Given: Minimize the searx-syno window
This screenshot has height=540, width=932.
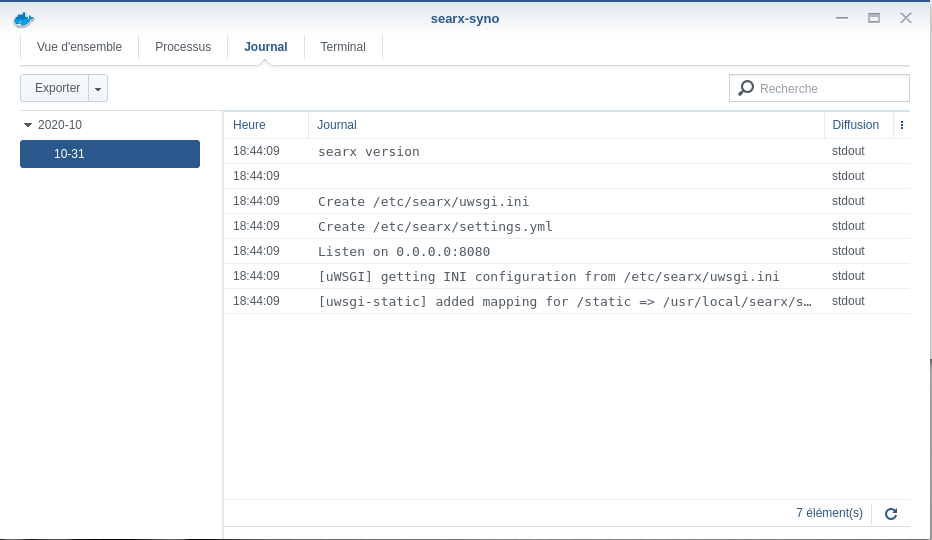Looking at the screenshot, I should 842,18.
